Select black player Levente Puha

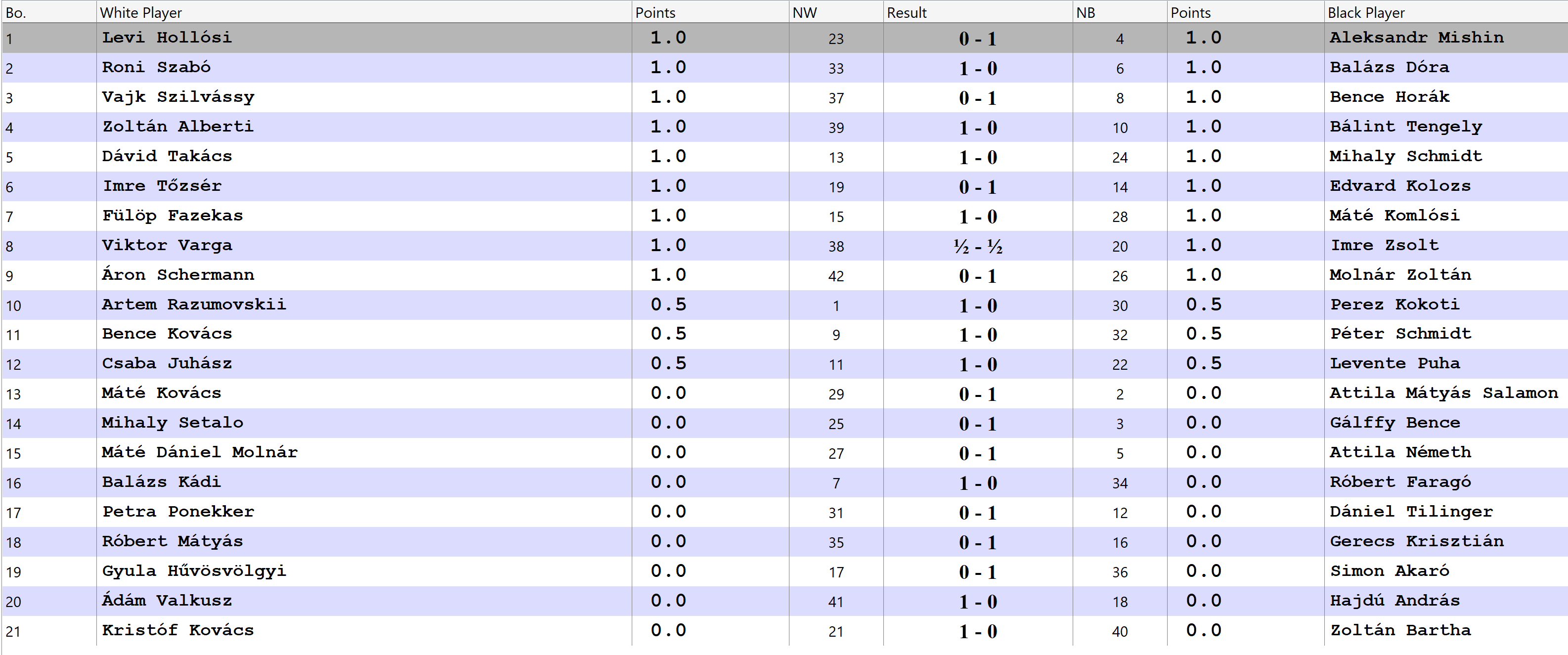1394,364
